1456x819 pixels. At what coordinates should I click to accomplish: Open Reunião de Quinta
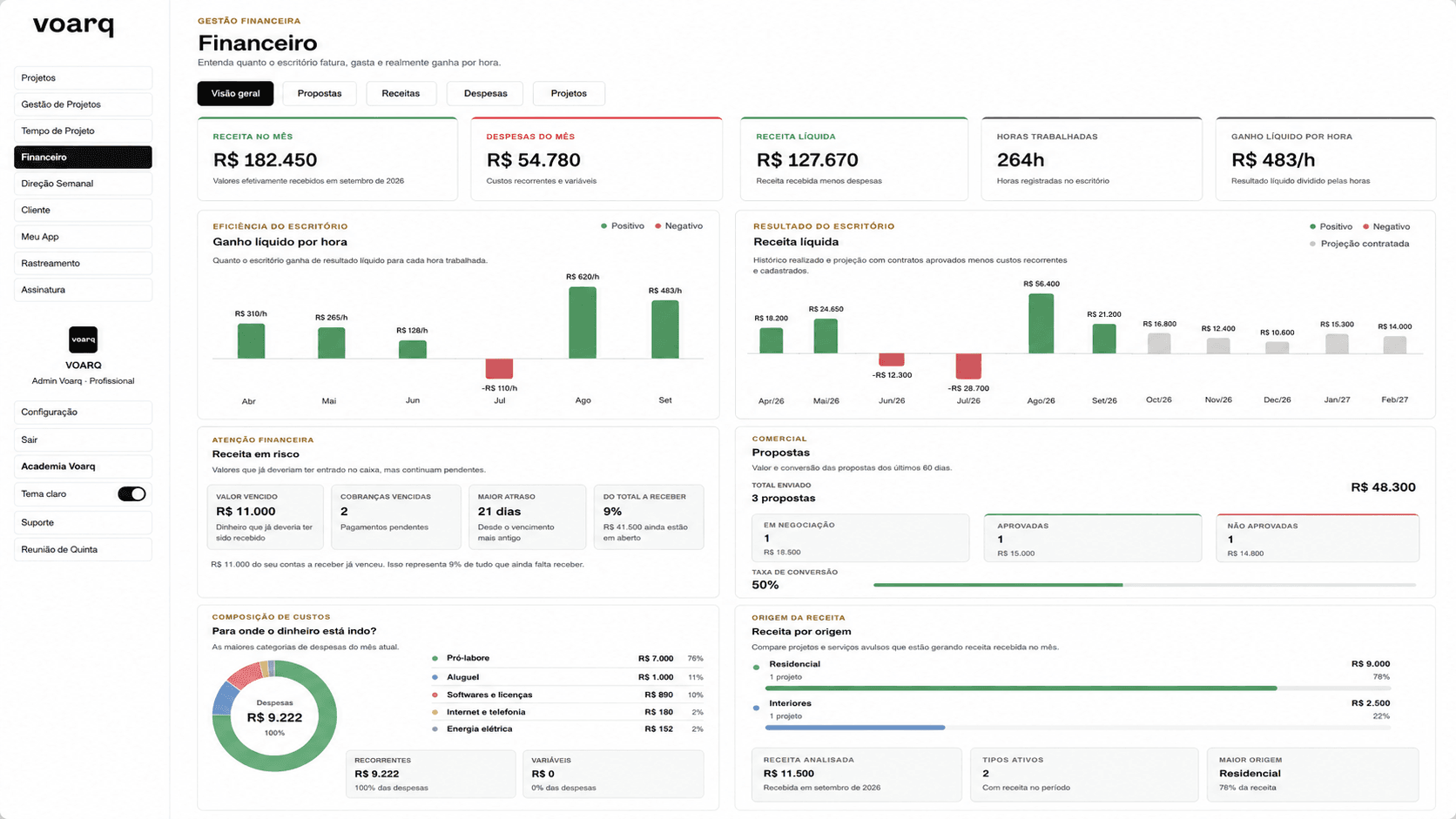coord(83,549)
